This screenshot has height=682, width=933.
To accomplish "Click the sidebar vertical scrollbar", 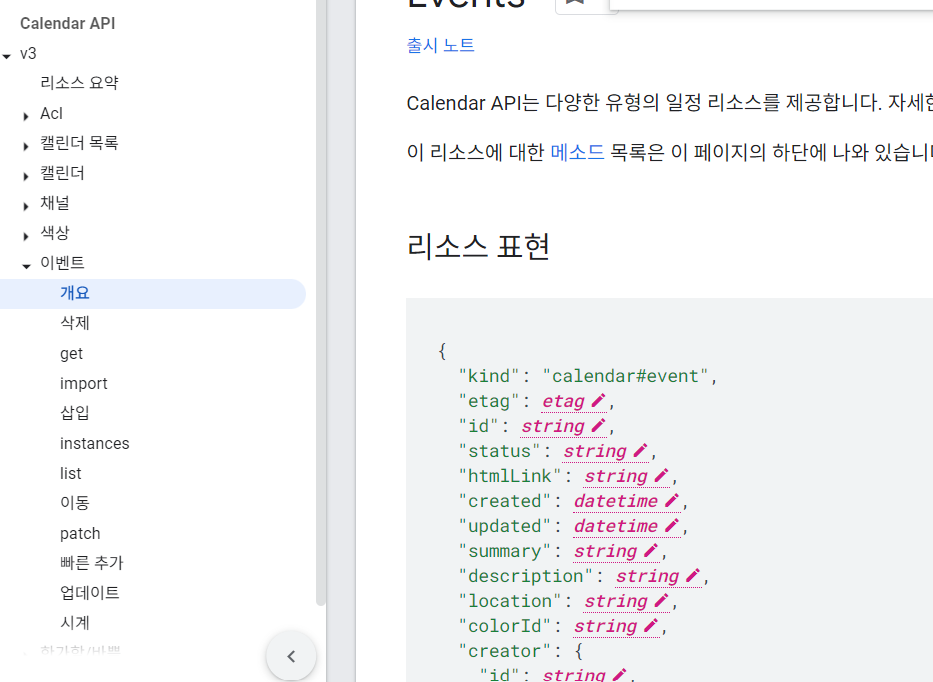I will (321, 302).
